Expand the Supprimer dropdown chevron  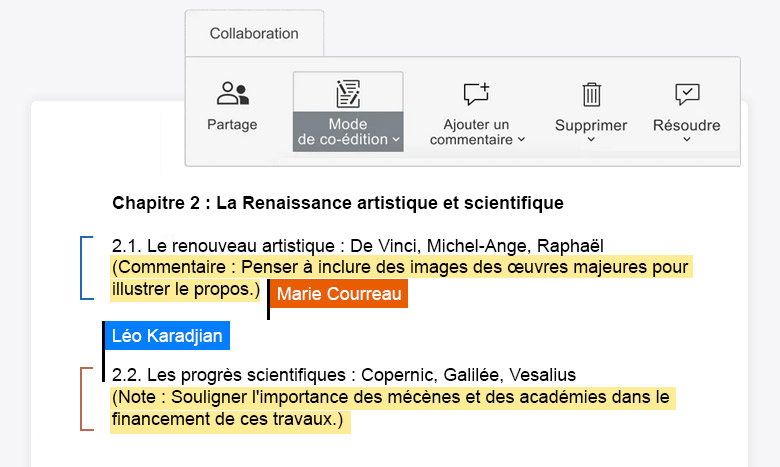pos(591,140)
